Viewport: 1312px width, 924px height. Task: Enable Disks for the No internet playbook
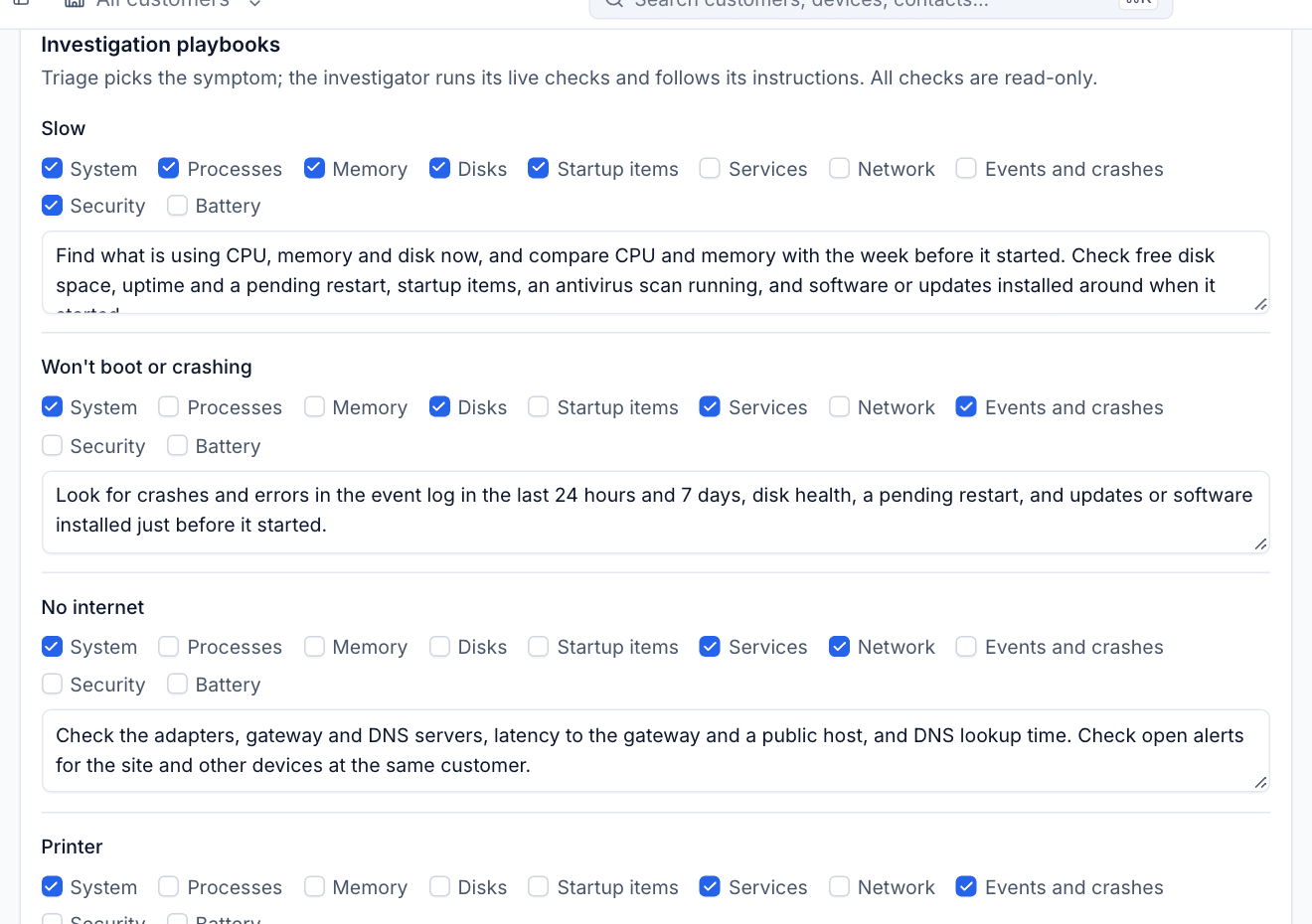[x=439, y=646]
